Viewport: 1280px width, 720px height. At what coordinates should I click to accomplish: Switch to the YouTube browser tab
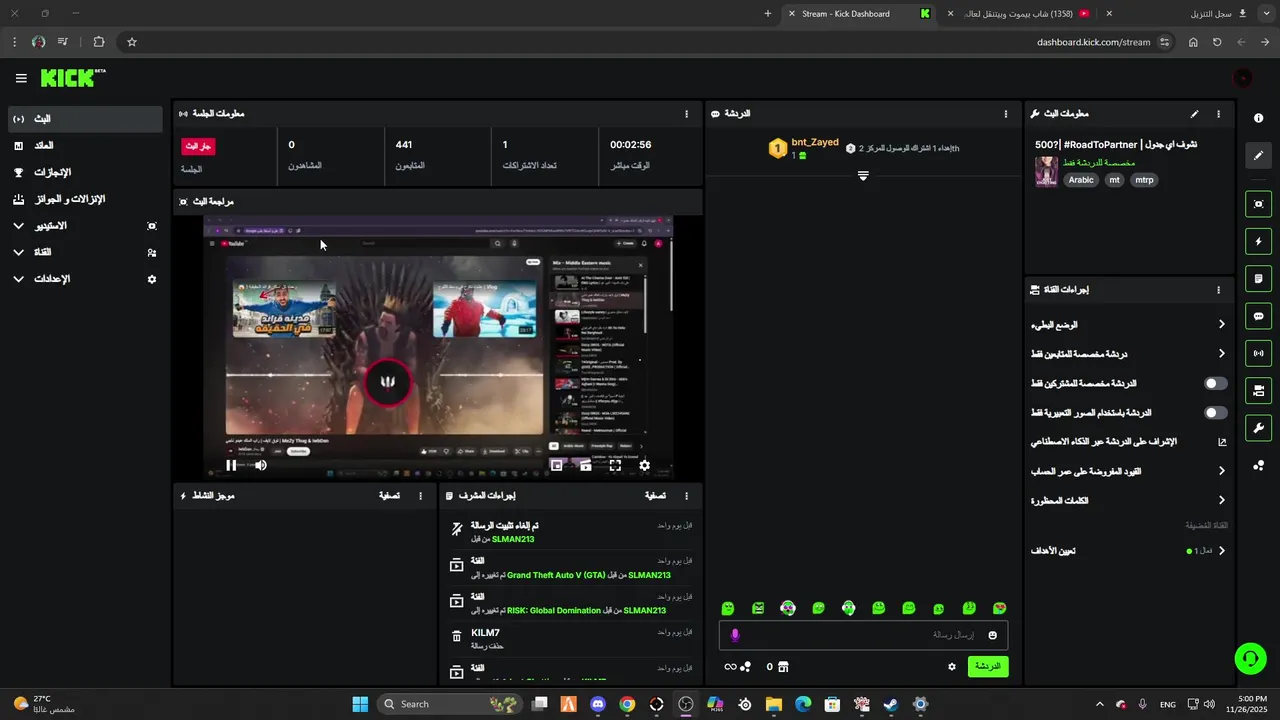[1020, 14]
